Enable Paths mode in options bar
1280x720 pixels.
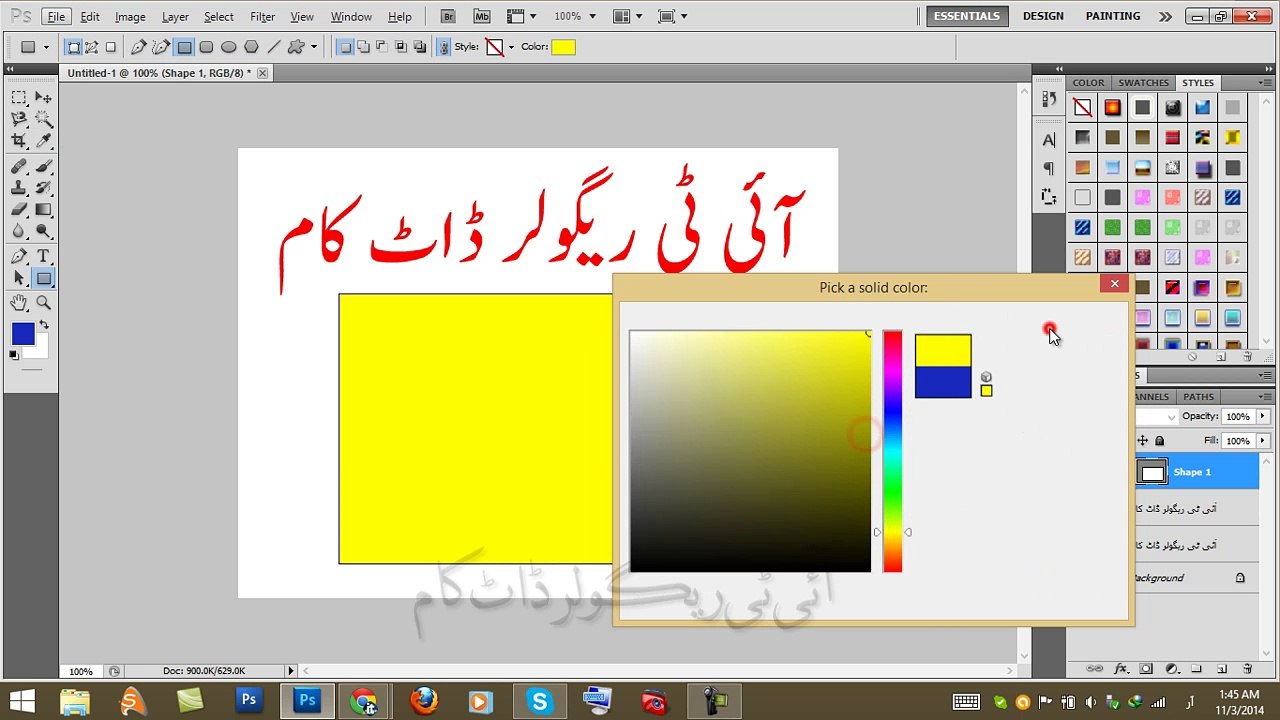coord(92,47)
